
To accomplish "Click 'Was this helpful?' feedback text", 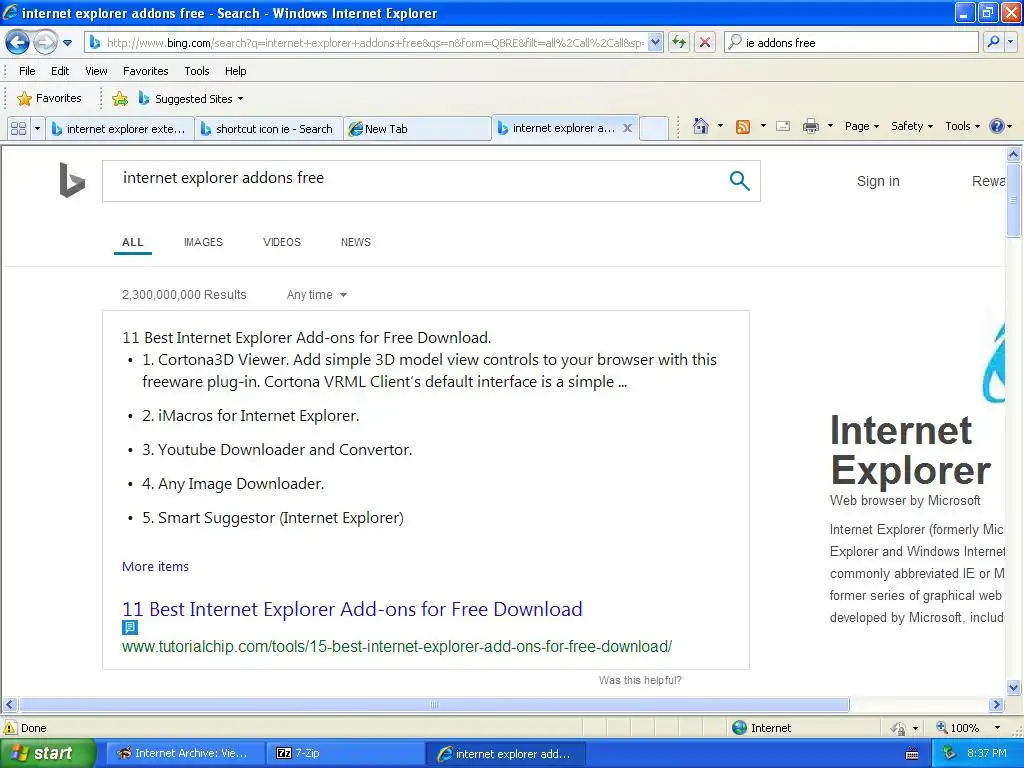I will (640, 680).
